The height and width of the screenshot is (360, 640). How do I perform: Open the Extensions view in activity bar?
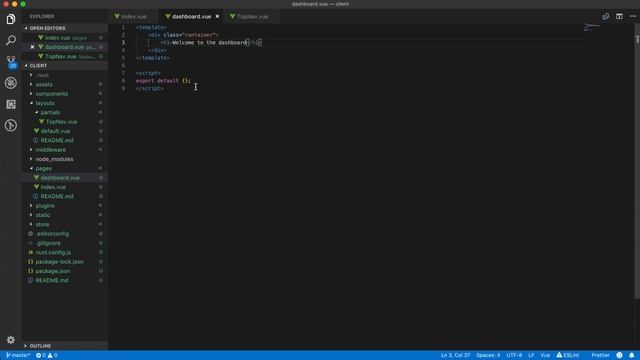(x=11, y=104)
